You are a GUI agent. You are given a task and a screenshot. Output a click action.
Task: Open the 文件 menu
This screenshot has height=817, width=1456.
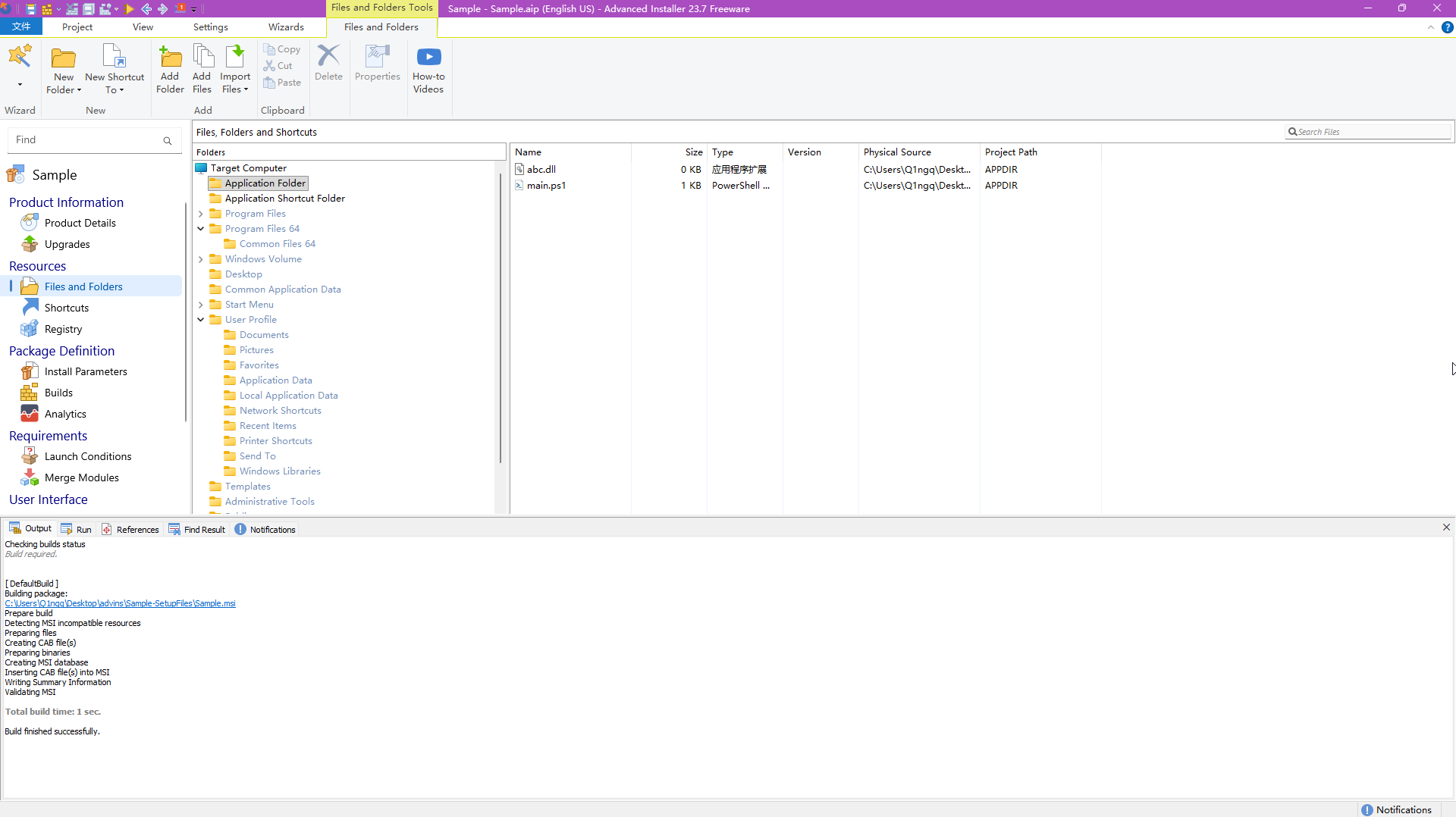[x=21, y=27]
